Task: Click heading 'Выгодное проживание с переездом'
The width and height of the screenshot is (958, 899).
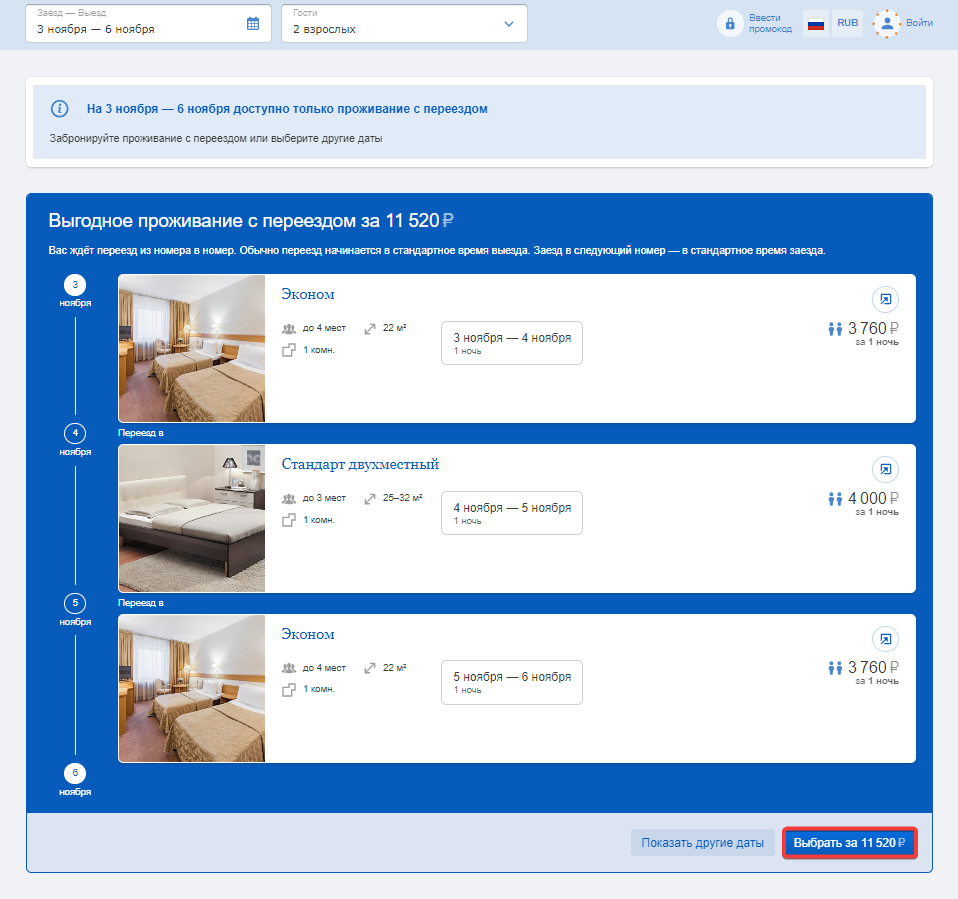Action: click(x=205, y=221)
